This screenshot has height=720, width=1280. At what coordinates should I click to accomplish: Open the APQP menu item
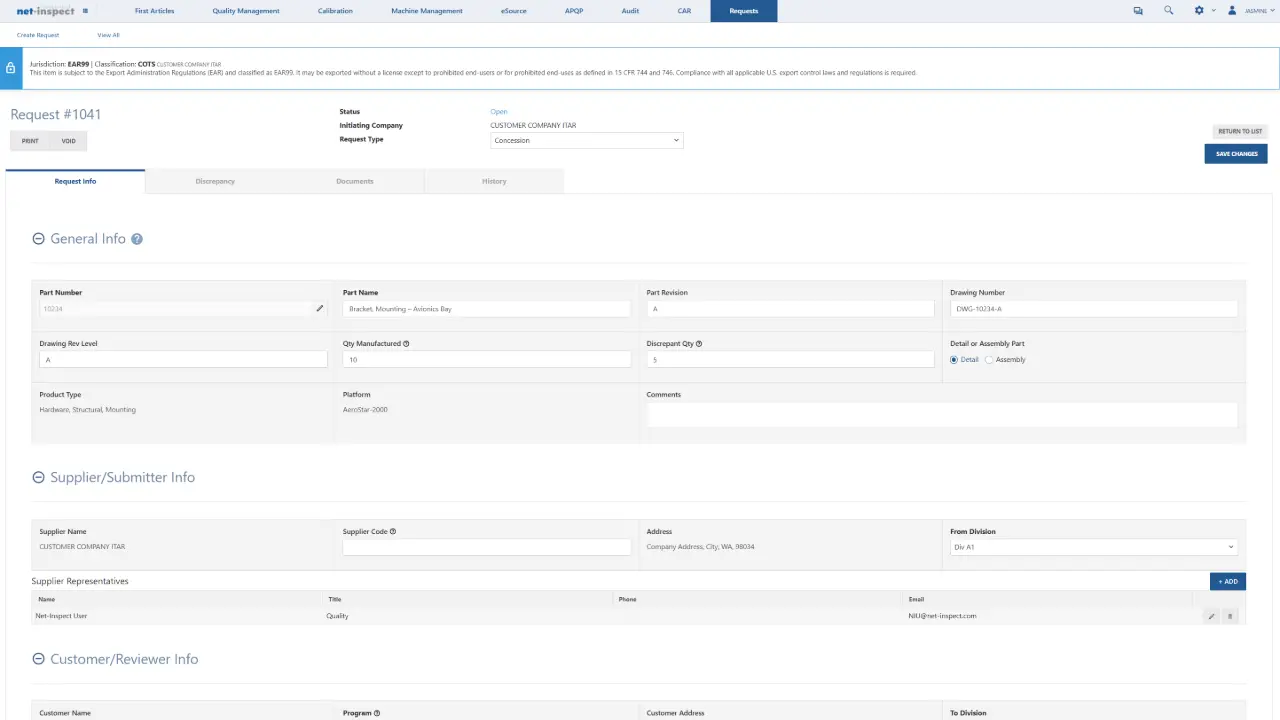tap(574, 11)
